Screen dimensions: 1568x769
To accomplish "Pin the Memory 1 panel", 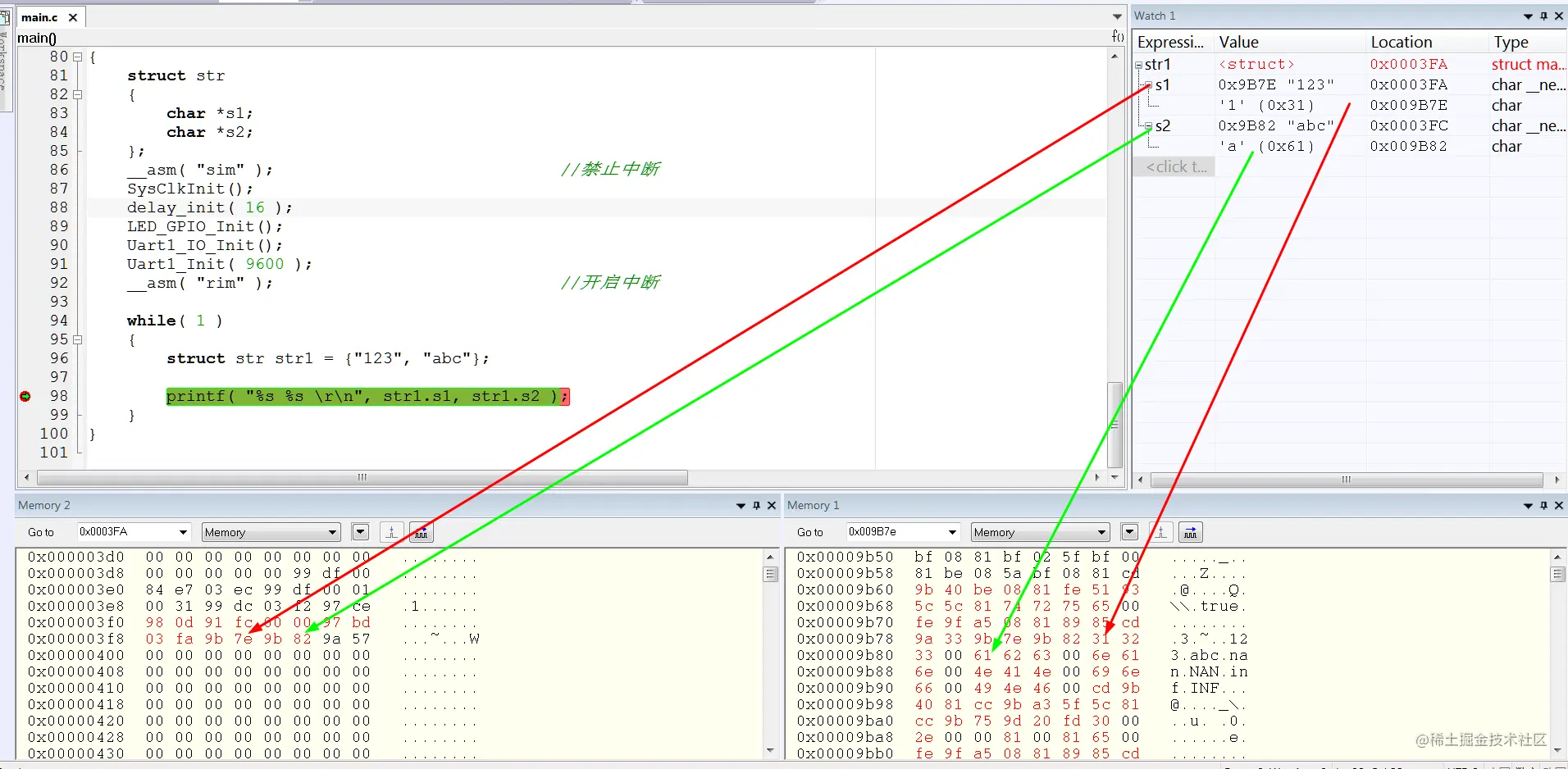I will [x=1543, y=506].
